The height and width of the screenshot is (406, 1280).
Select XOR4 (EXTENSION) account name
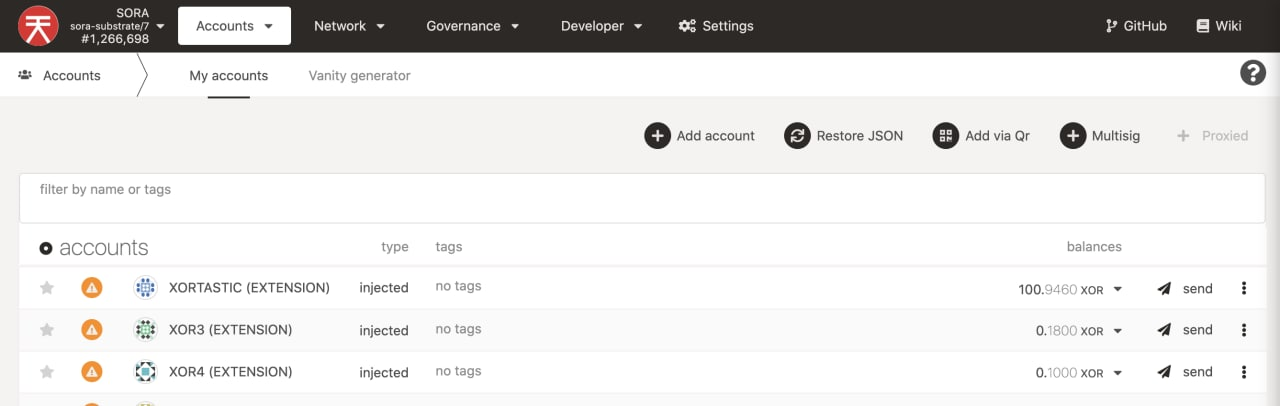point(230,372)
